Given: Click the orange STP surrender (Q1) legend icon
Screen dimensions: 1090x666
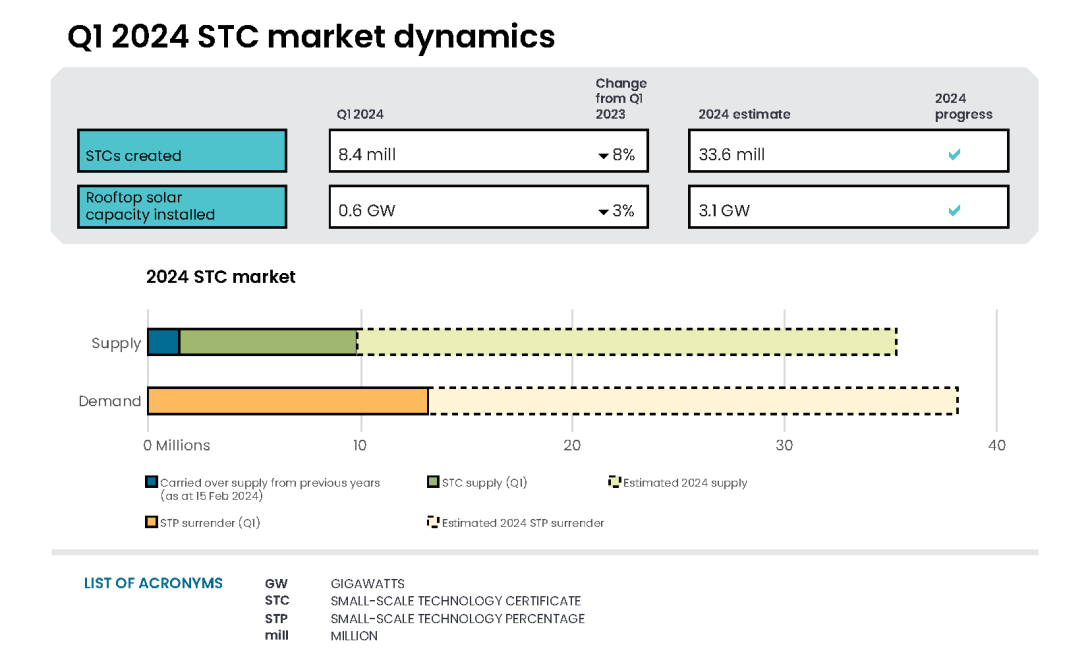Looking at the screenshot, I should click(152, 521).
